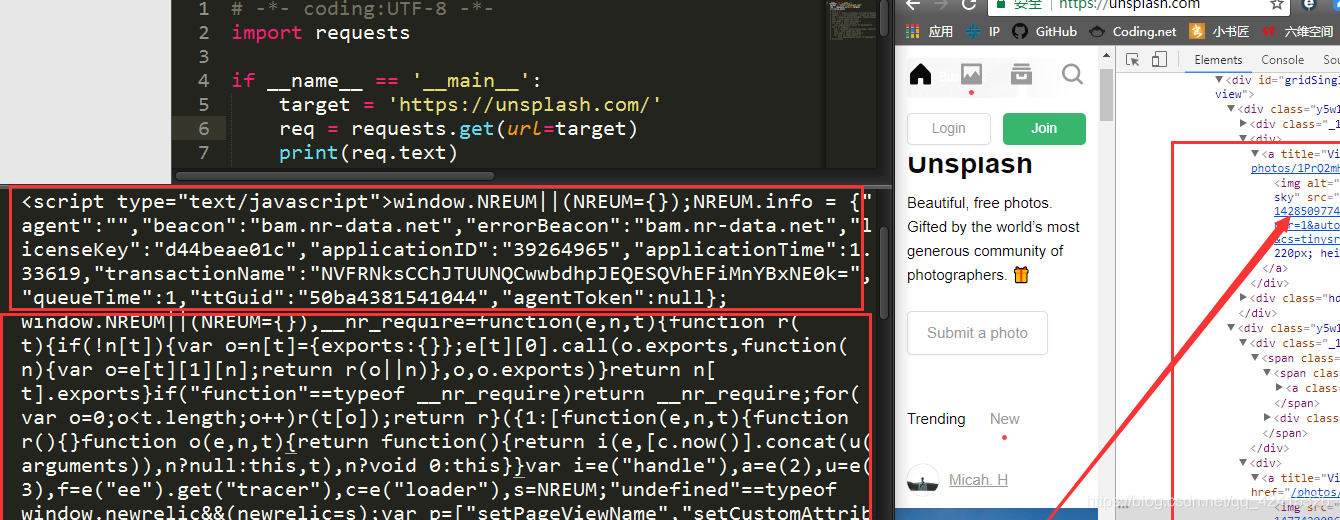This screenshot has width=1340, height=520.
Task: Reload the browser page
Action: point(969,5)
